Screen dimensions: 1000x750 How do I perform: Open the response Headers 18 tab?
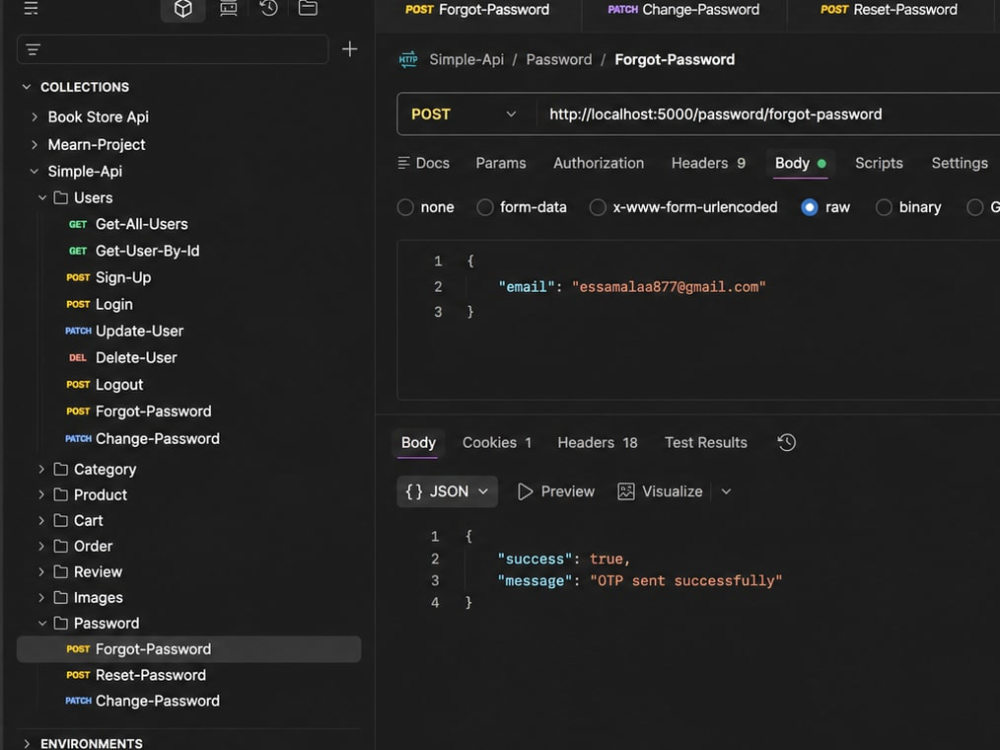598,443
